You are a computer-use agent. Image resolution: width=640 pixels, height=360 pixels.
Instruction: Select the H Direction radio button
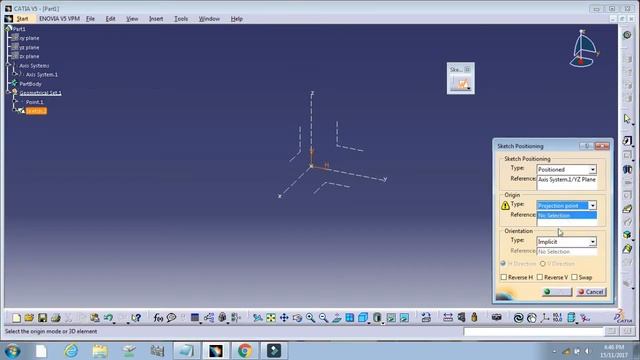(x=503, y=264)
